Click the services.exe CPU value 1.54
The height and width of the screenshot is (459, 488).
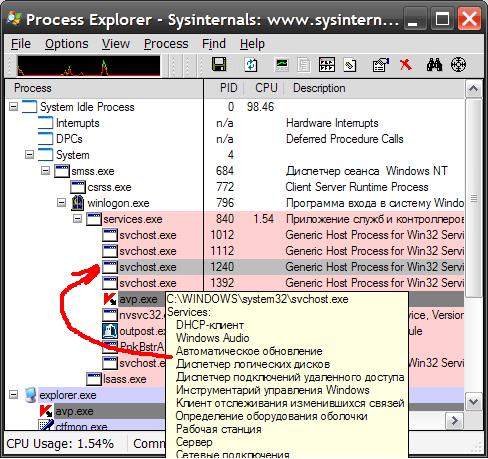point(264,219)
